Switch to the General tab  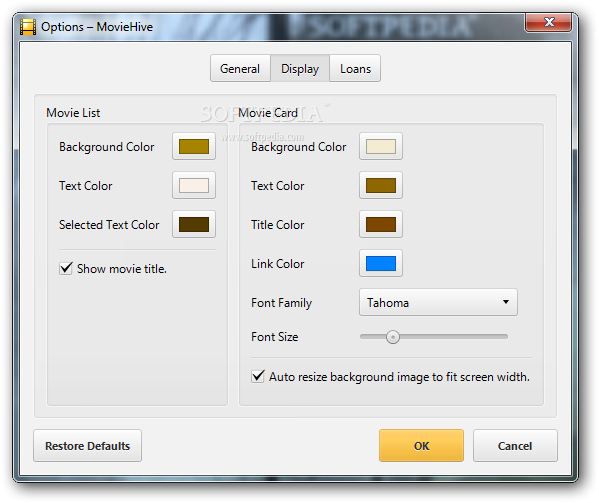pyautogui.click(x=240, y=68)
